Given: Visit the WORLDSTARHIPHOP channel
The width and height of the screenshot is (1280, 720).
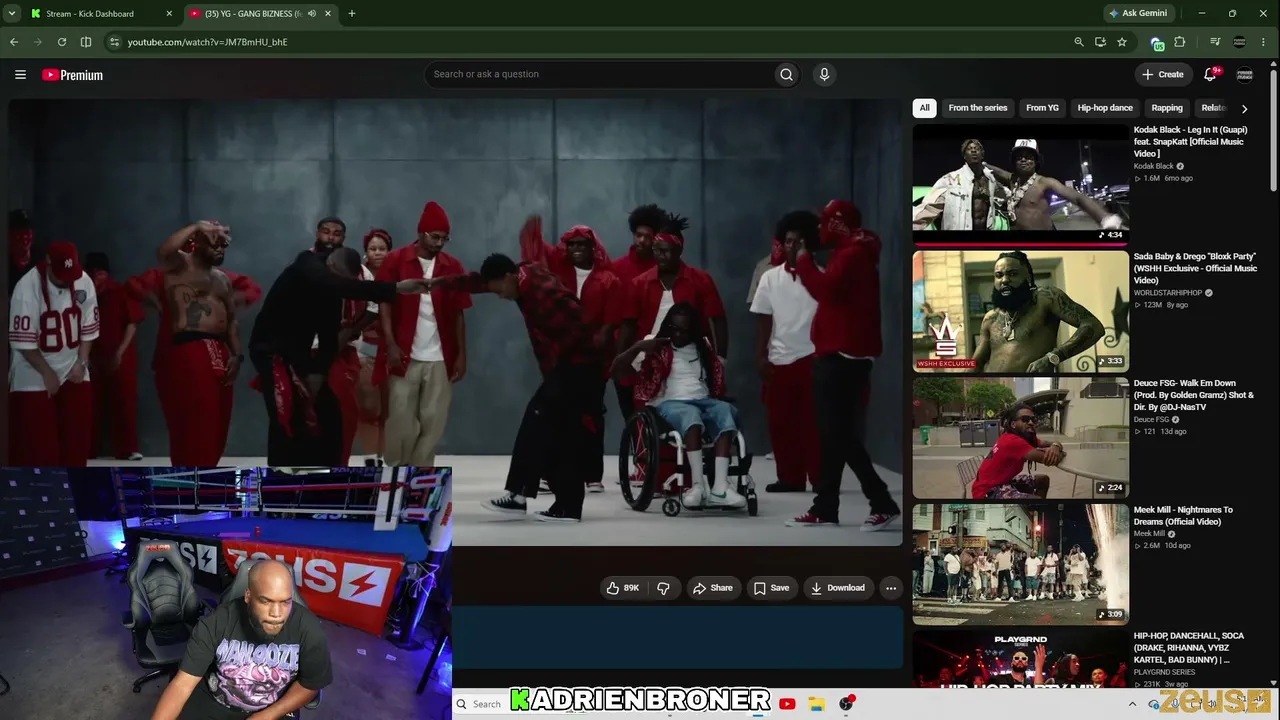Looking at the screenshot, I should coord(1167,293).
